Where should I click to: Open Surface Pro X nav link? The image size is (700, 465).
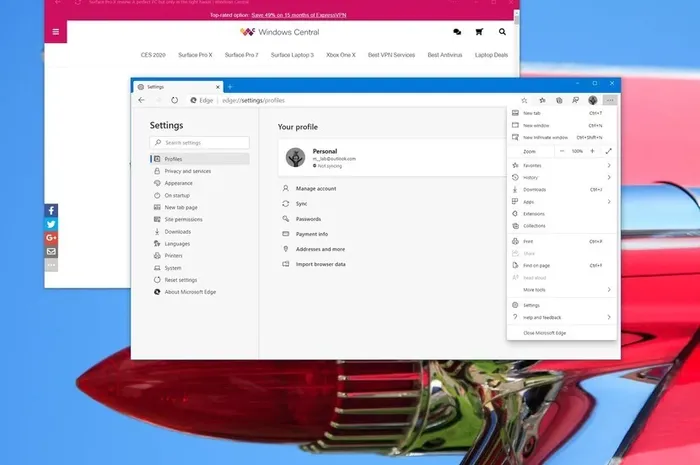195,55
